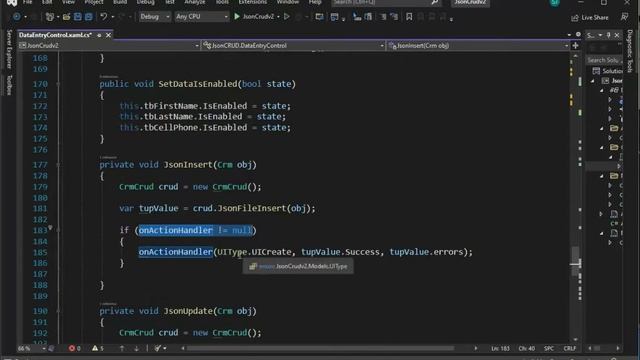Screen dimensions: 640x360
Task: Open the Window menu
Action: point(288,2)
